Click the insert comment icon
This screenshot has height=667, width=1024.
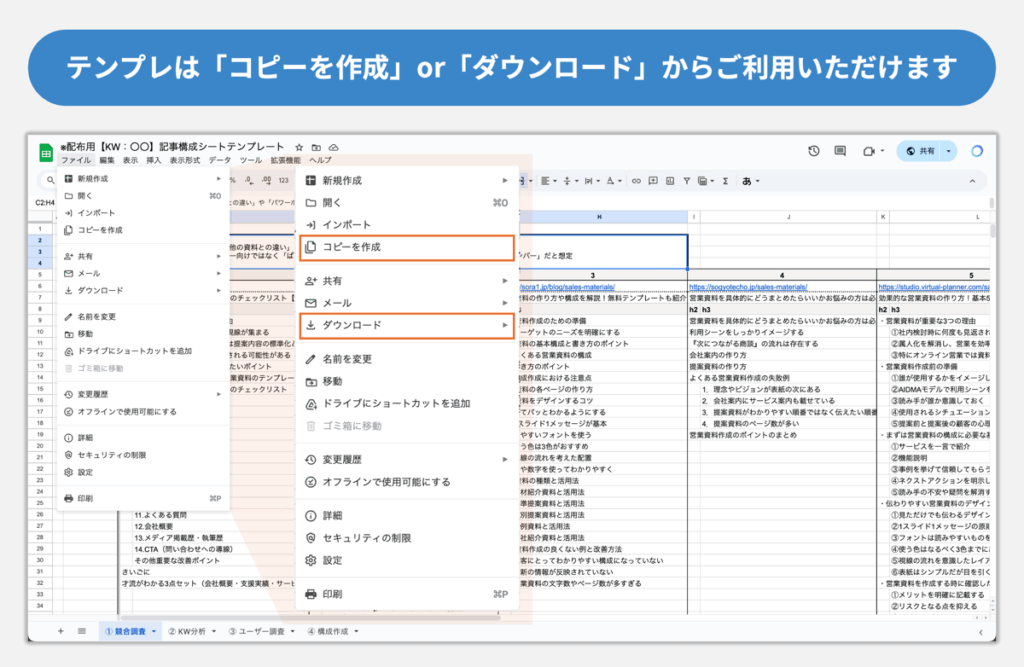[x=653, y=181]
